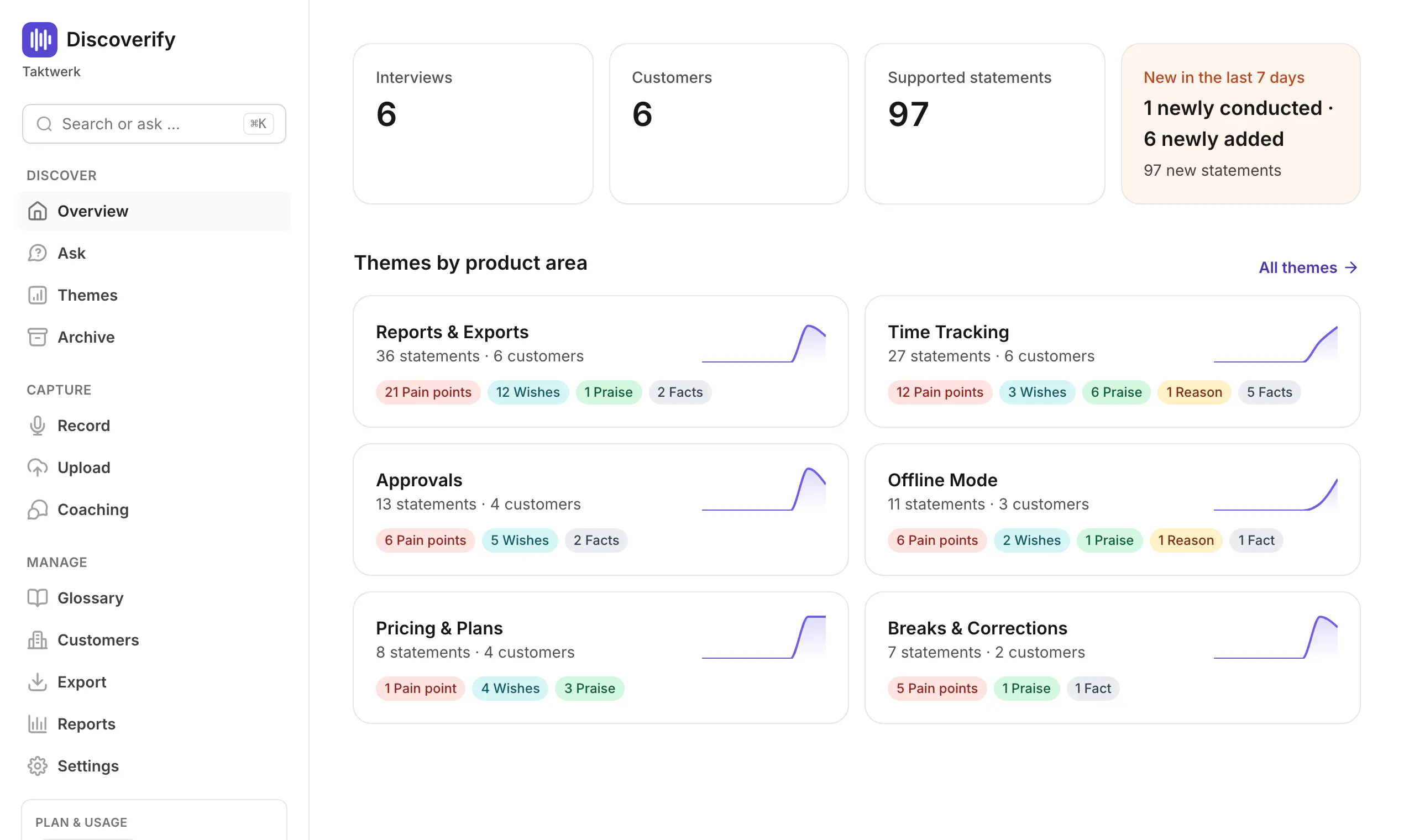Click the Reports & Exports trend sparkline
Screen dimensions: 1404x840
pyautogui.click(x=764, y=344)
